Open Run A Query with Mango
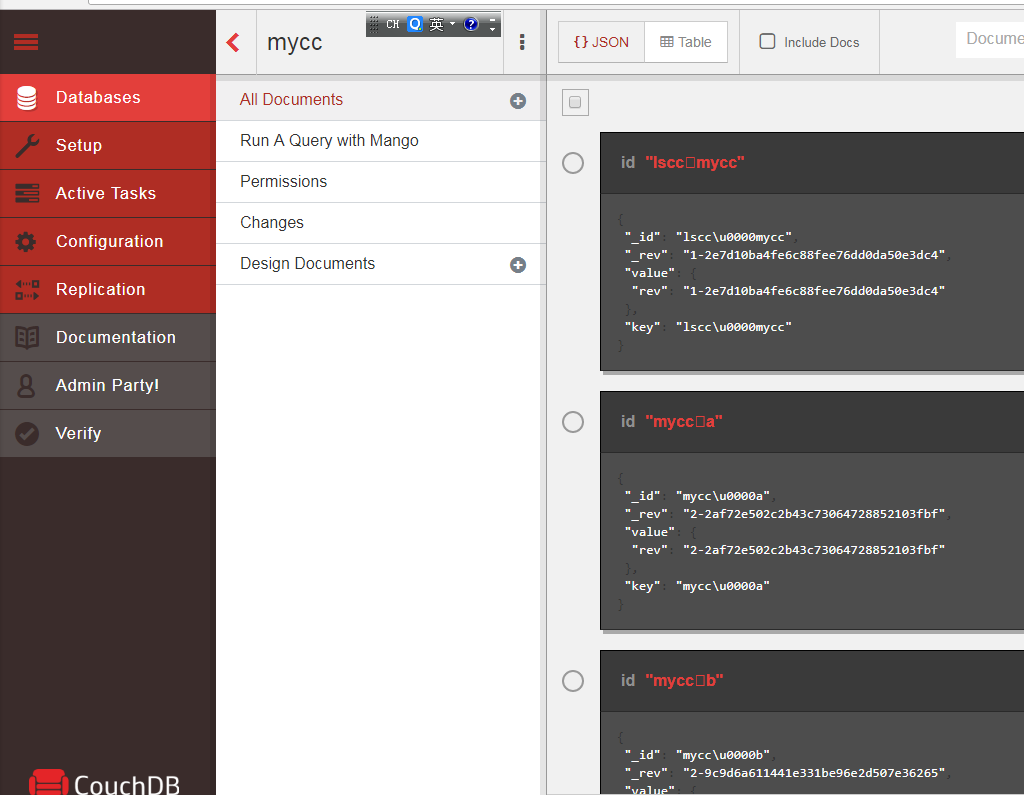The image size is (1024, 795). (x=380, y=141)
